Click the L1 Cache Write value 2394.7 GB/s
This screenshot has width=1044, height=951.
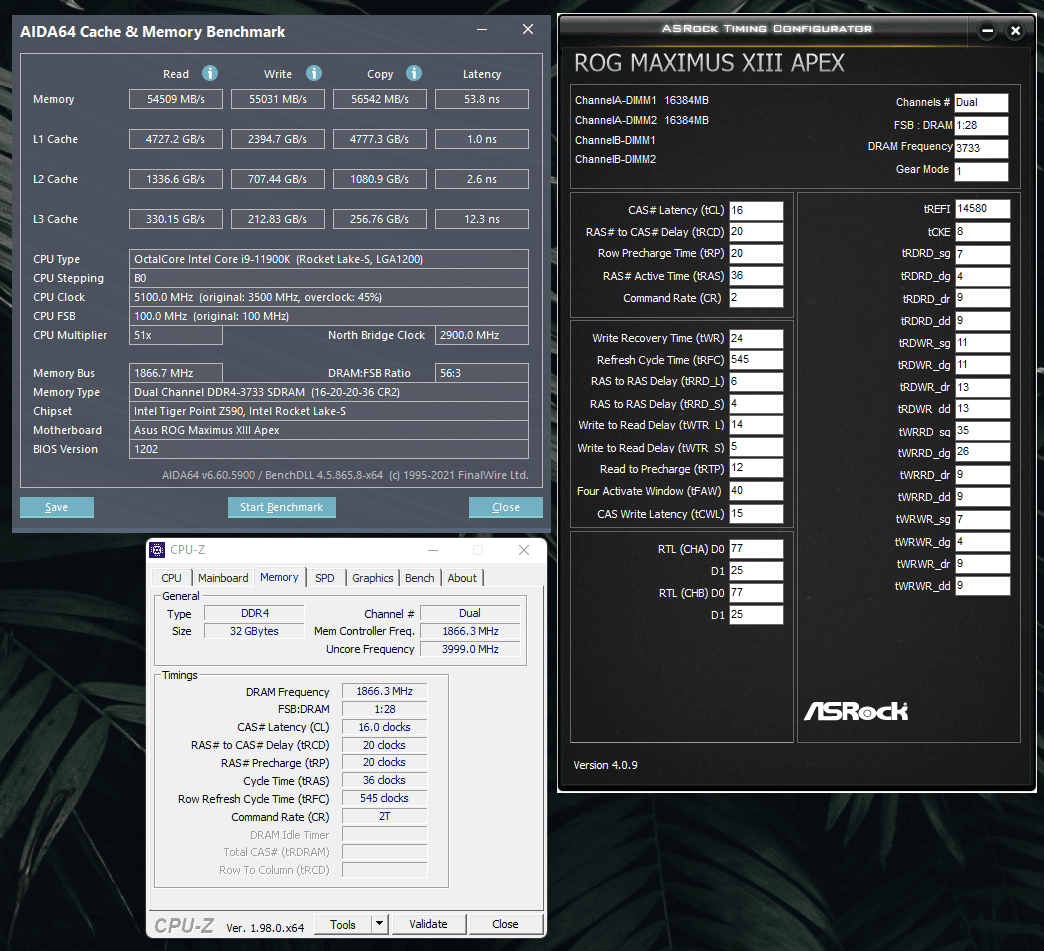(x=278, y=139)
